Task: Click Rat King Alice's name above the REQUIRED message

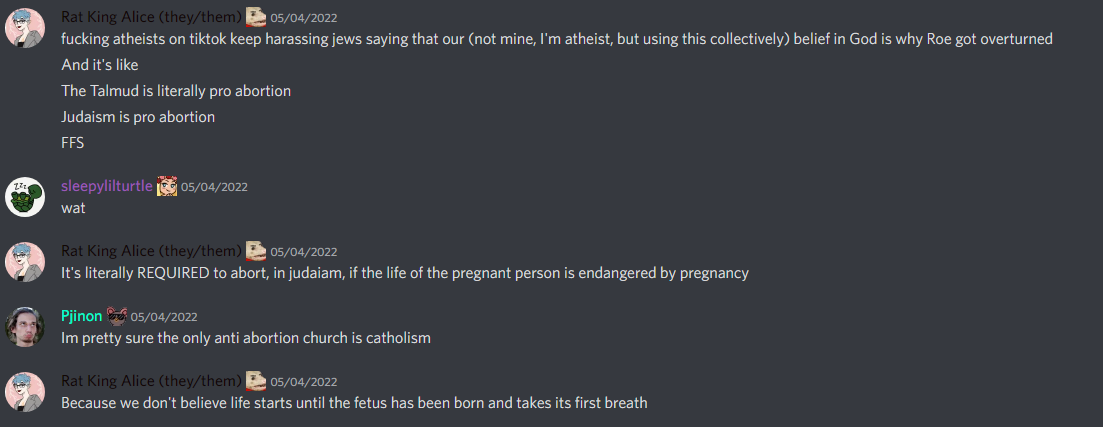Action: point(151,251)
